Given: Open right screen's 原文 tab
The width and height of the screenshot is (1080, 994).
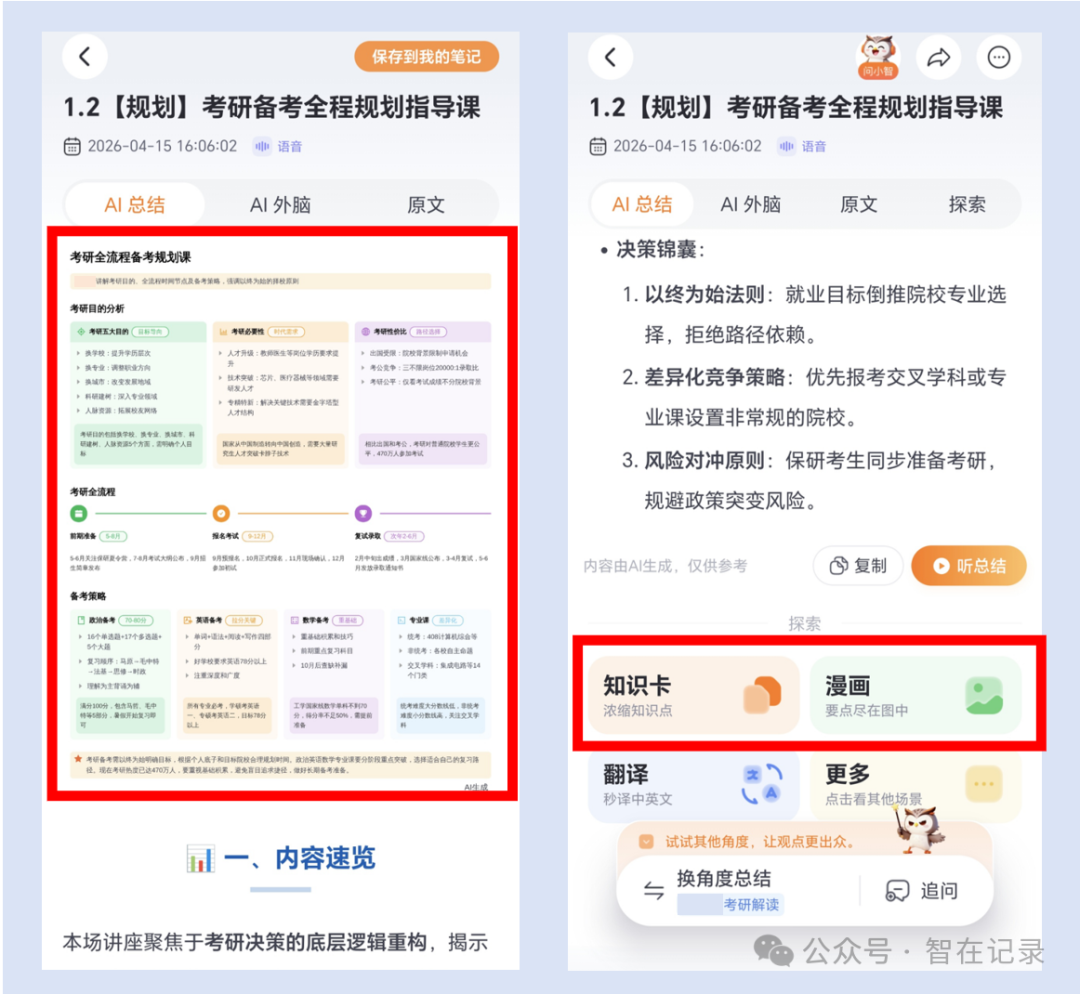Looking at the screenshot, I should click(858, 204).
